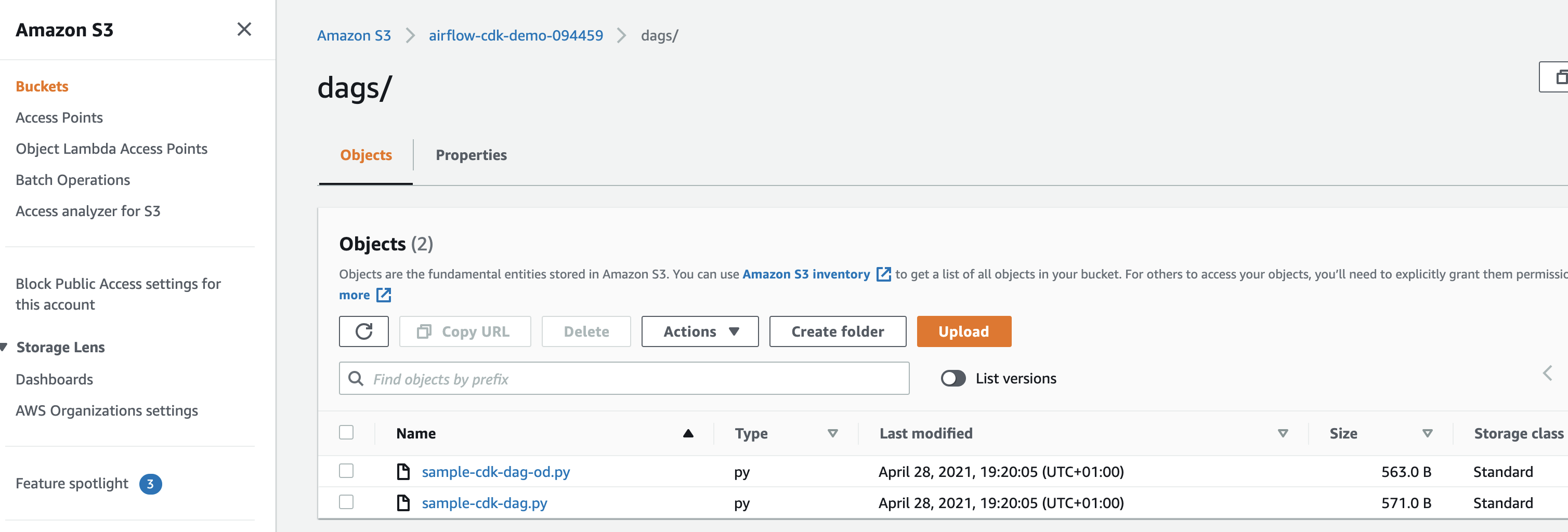This screenshot has height=532, width=1568.
Task: Click the file icon for sample-cdk-dag-od.py
Action: (403, 472)
